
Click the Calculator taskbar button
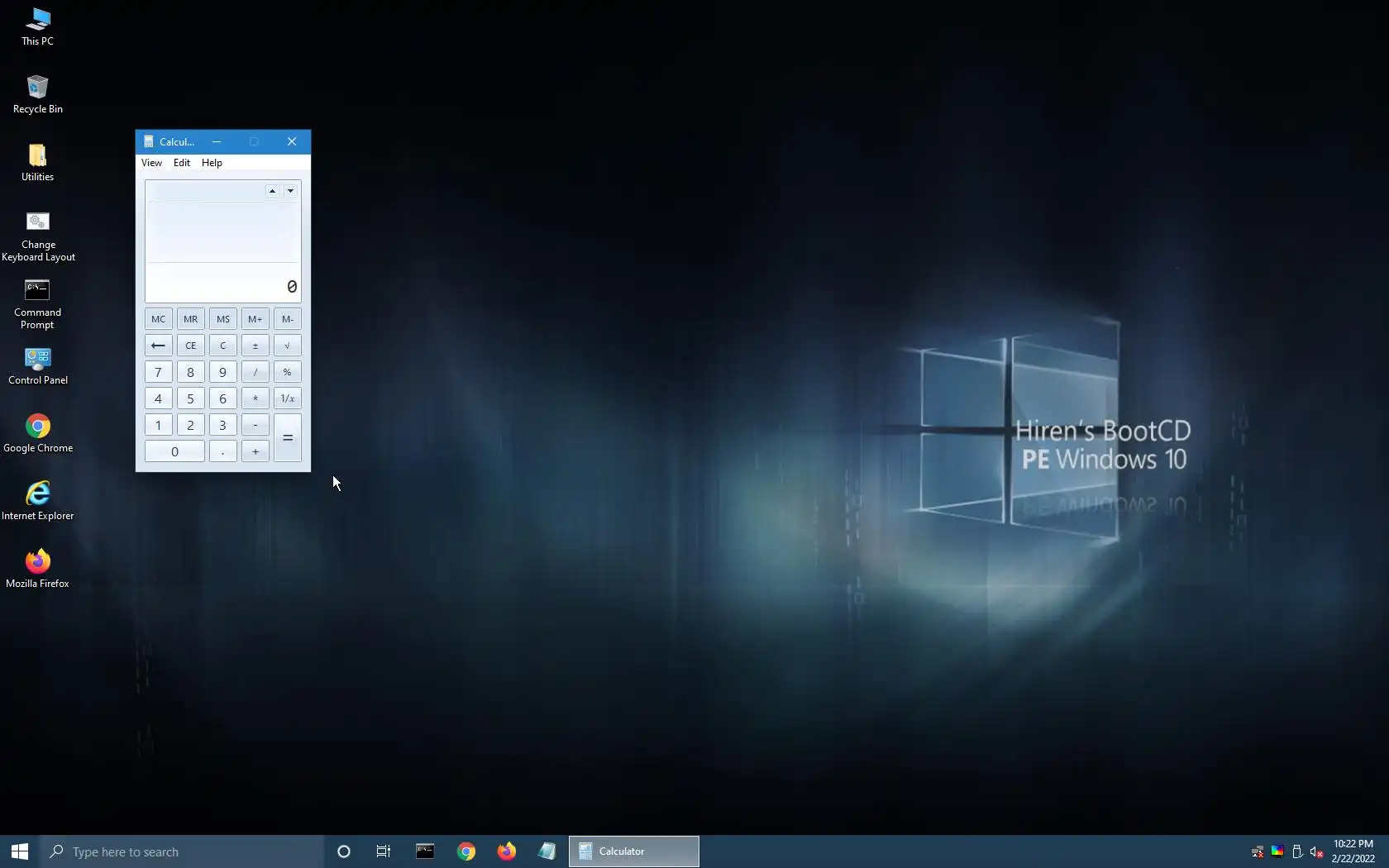[x=634, y=851]
